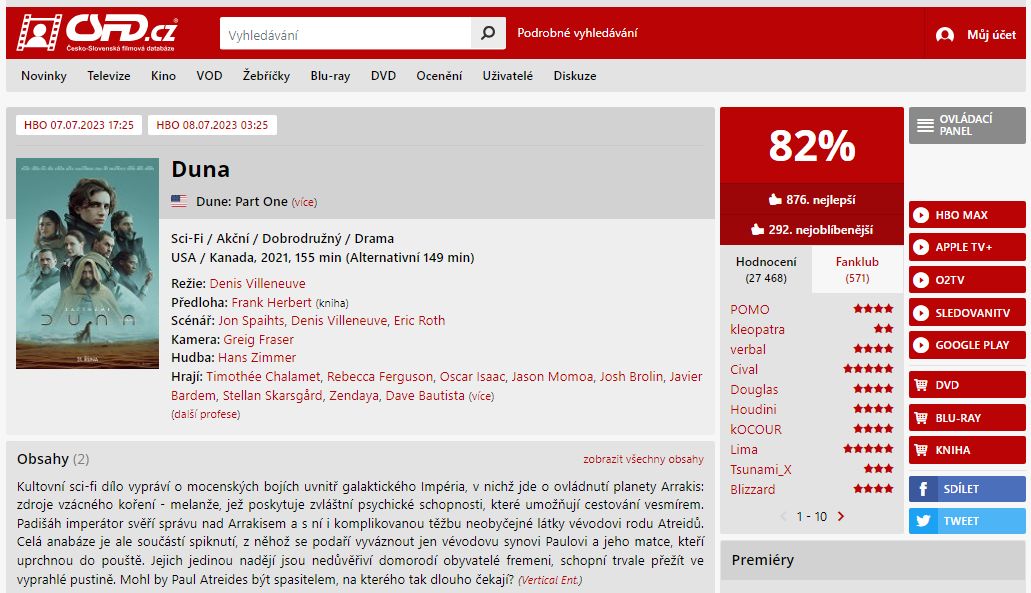Open actor Jason Momoa link
This screenshot has height=593, width=1031.
[x=552, y=377]
